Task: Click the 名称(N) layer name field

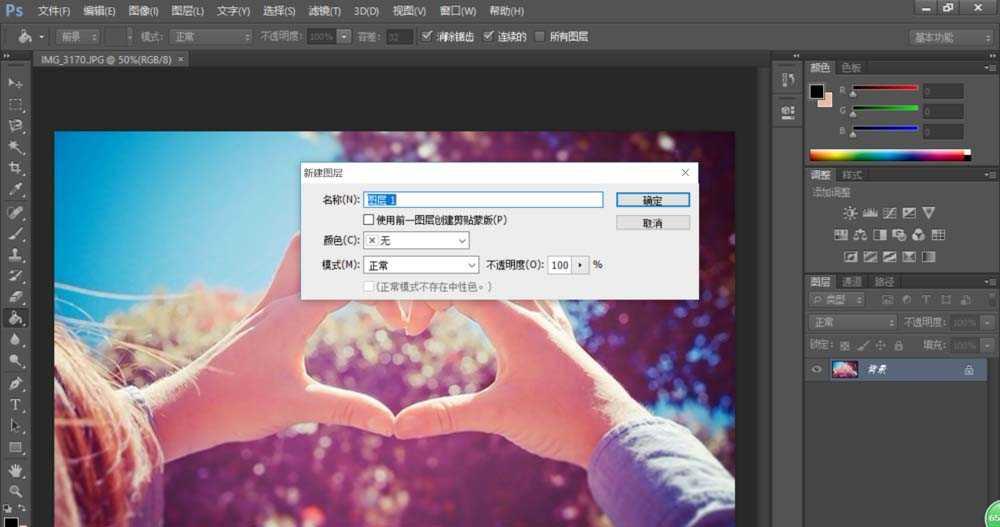Action: (x=483, y=200)
